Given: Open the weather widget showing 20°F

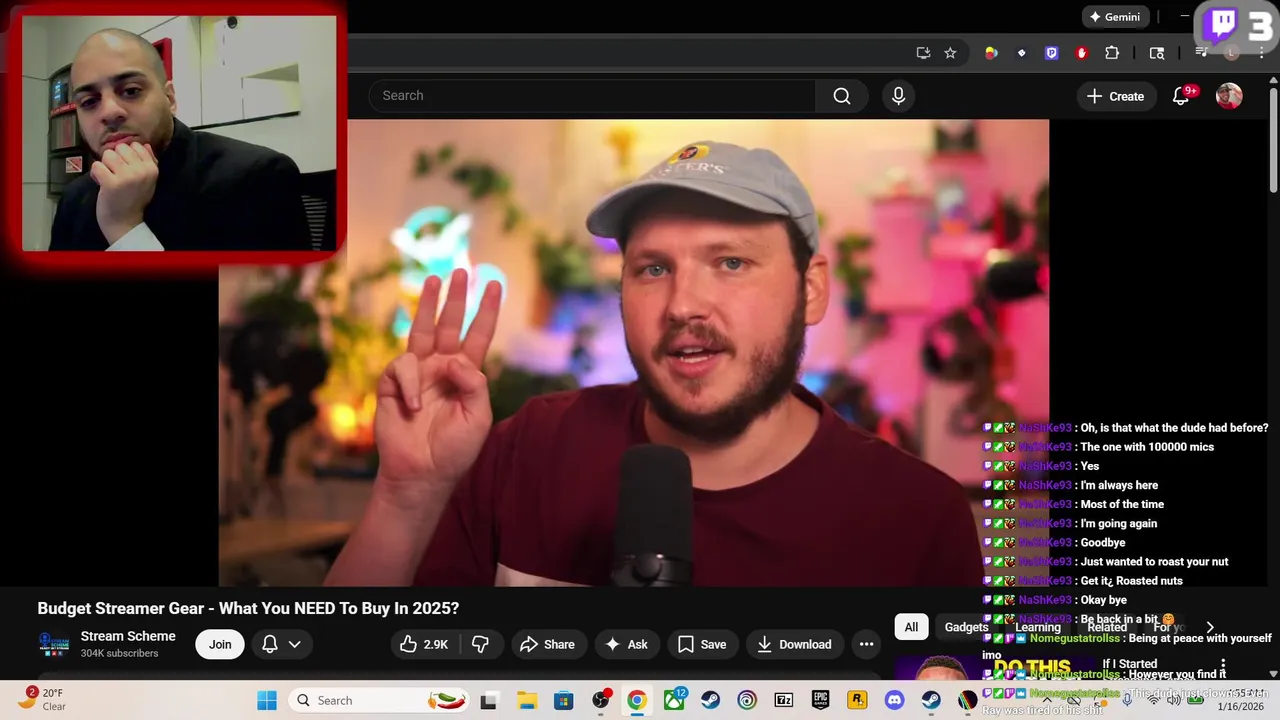Looking at the screenshot, I should pyautogui.click(x=41, y=700).
